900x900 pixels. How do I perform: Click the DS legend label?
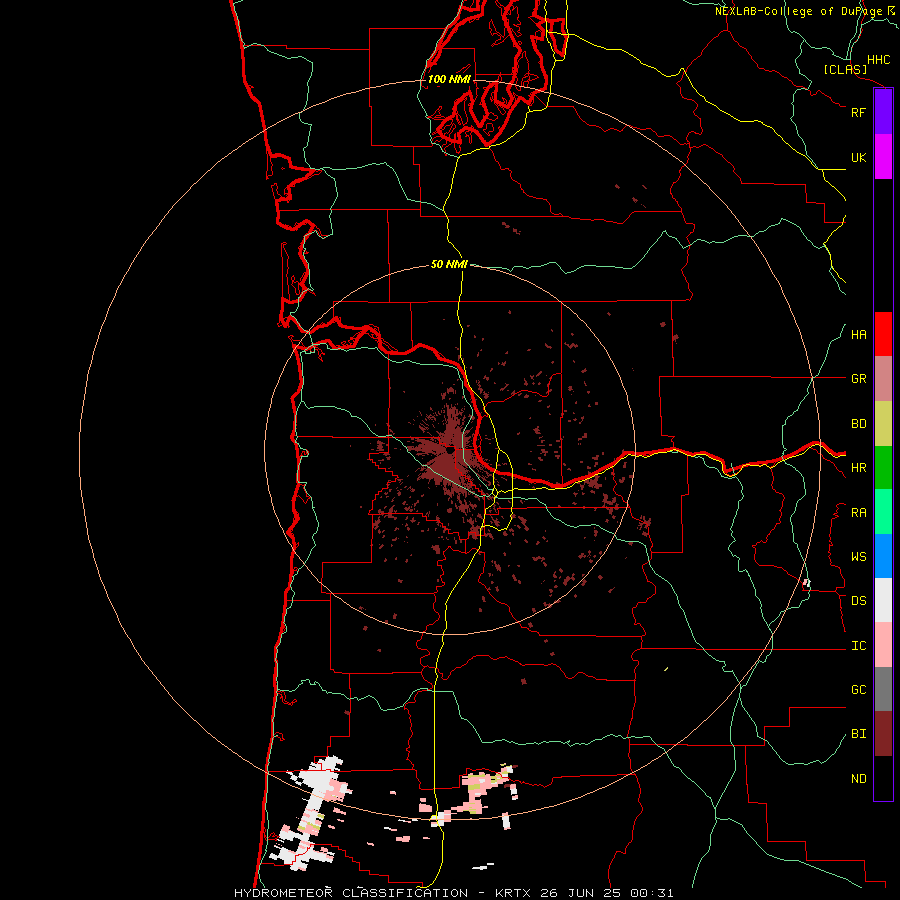point(858,601)
